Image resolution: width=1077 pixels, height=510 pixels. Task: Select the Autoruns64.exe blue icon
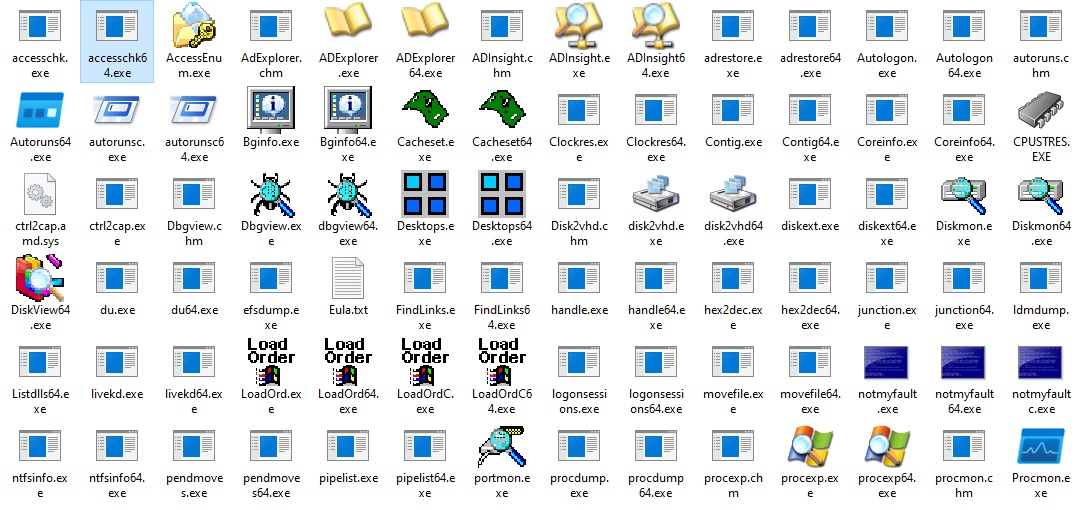[x=40, y=110]
